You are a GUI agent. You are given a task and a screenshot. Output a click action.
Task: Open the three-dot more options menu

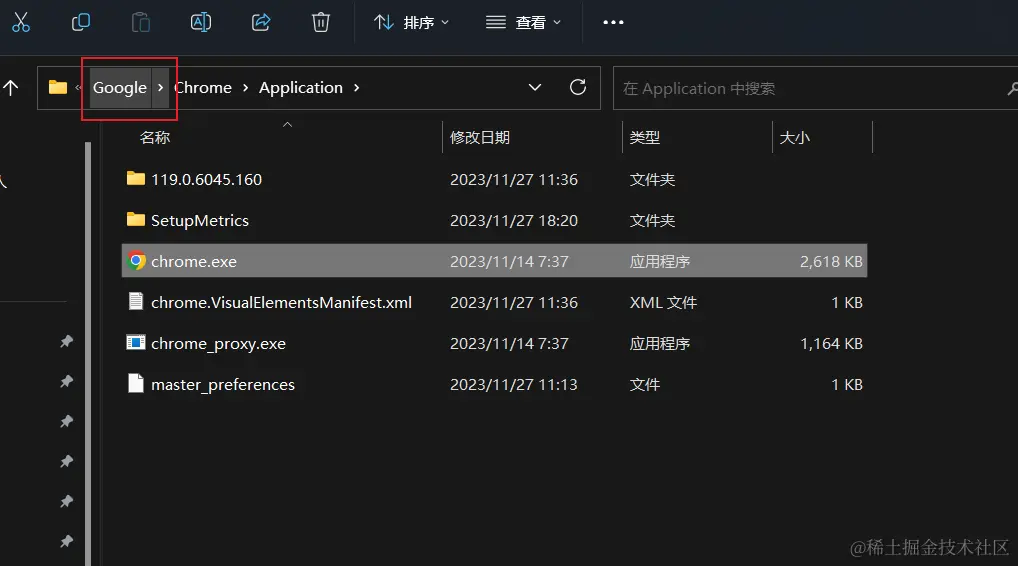(613, 22)
